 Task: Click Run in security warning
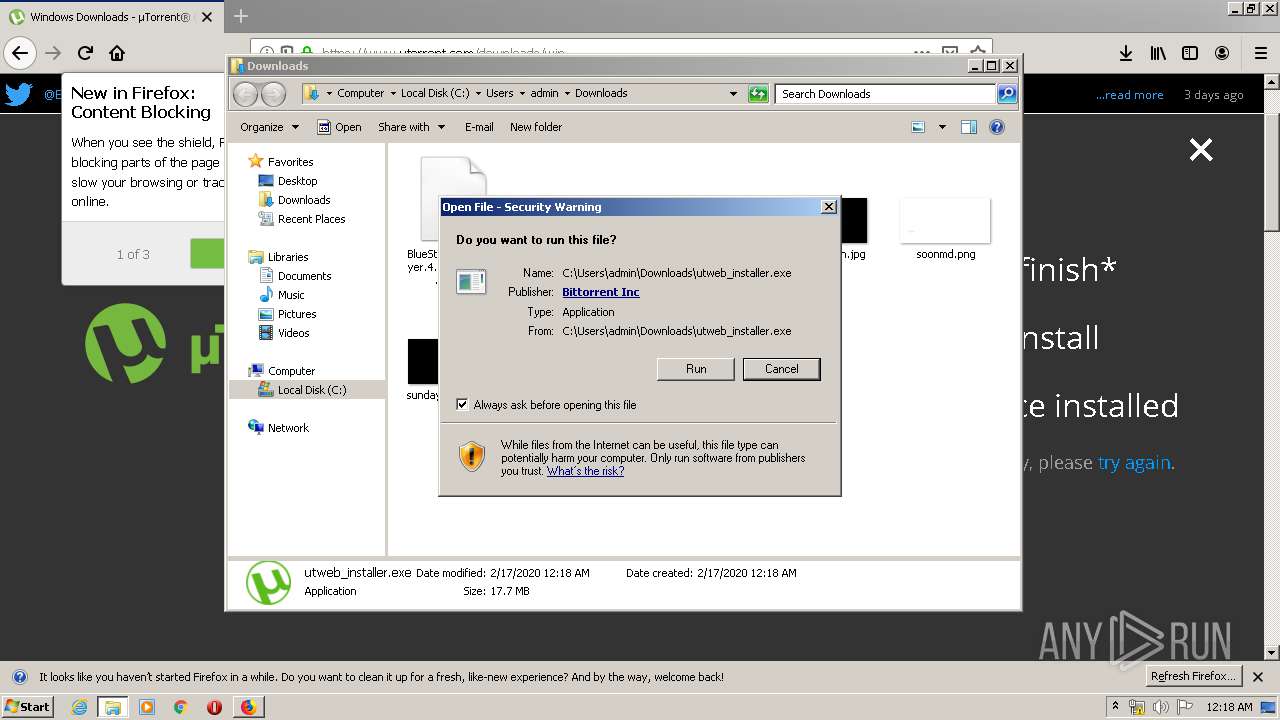click(x=696, y=369)
